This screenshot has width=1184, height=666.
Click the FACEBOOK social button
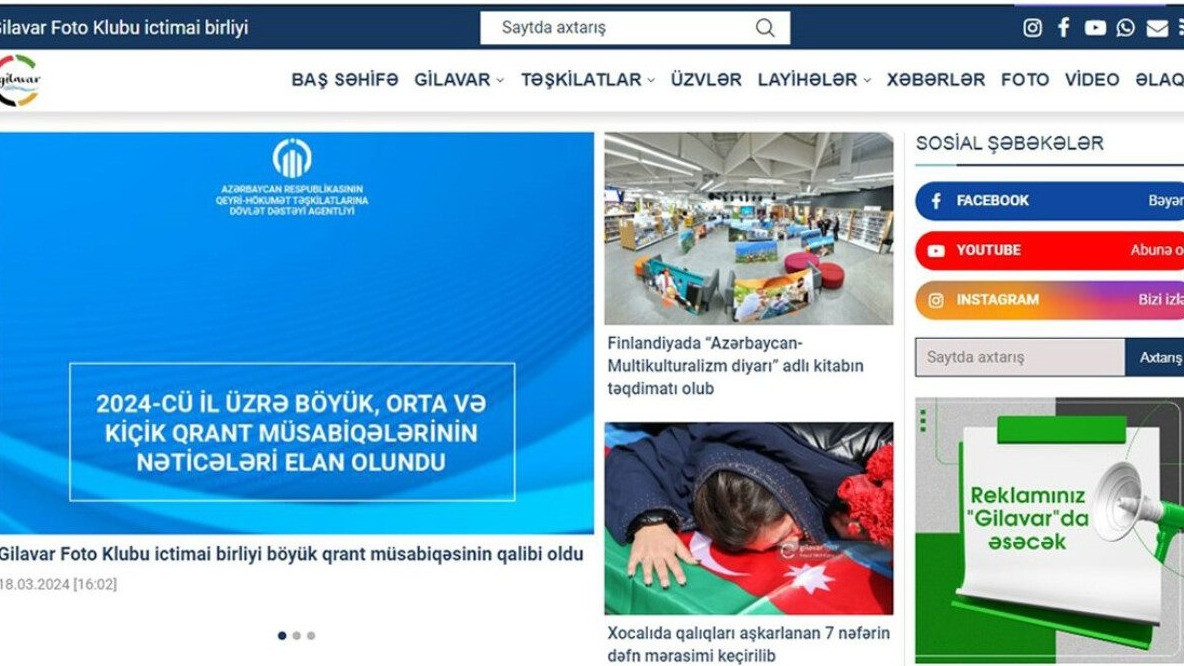pos(1050,201)
